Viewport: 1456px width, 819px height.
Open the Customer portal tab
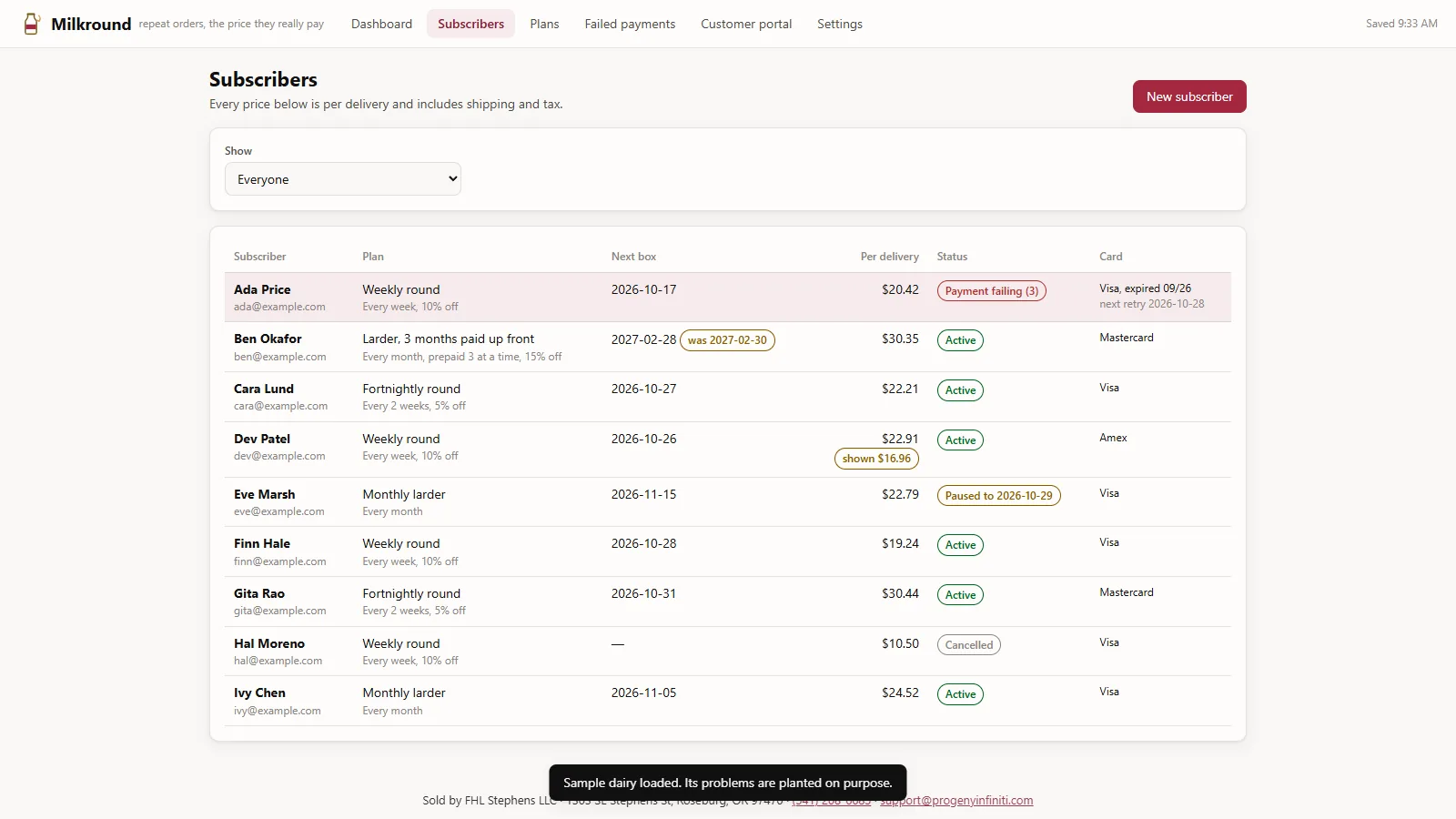tap(746, 24)
